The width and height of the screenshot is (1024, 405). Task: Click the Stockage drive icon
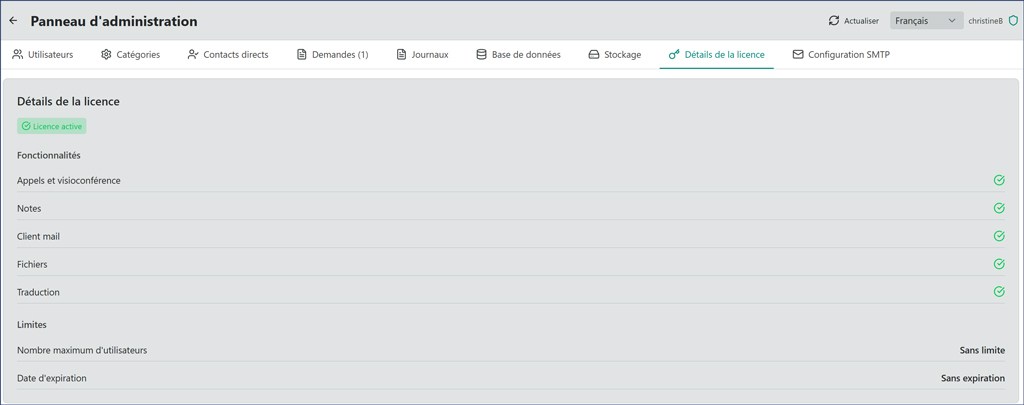pos(594,55)
